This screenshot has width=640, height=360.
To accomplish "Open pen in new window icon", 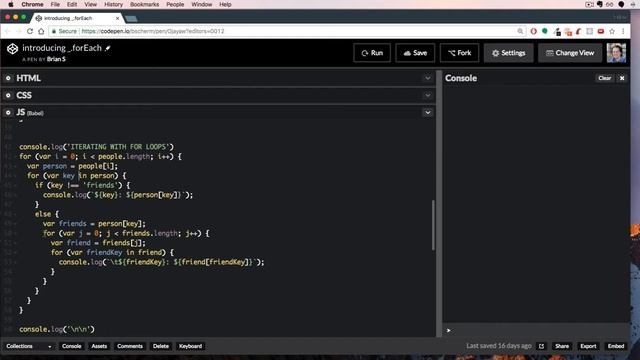I will [x=541, y=346].
